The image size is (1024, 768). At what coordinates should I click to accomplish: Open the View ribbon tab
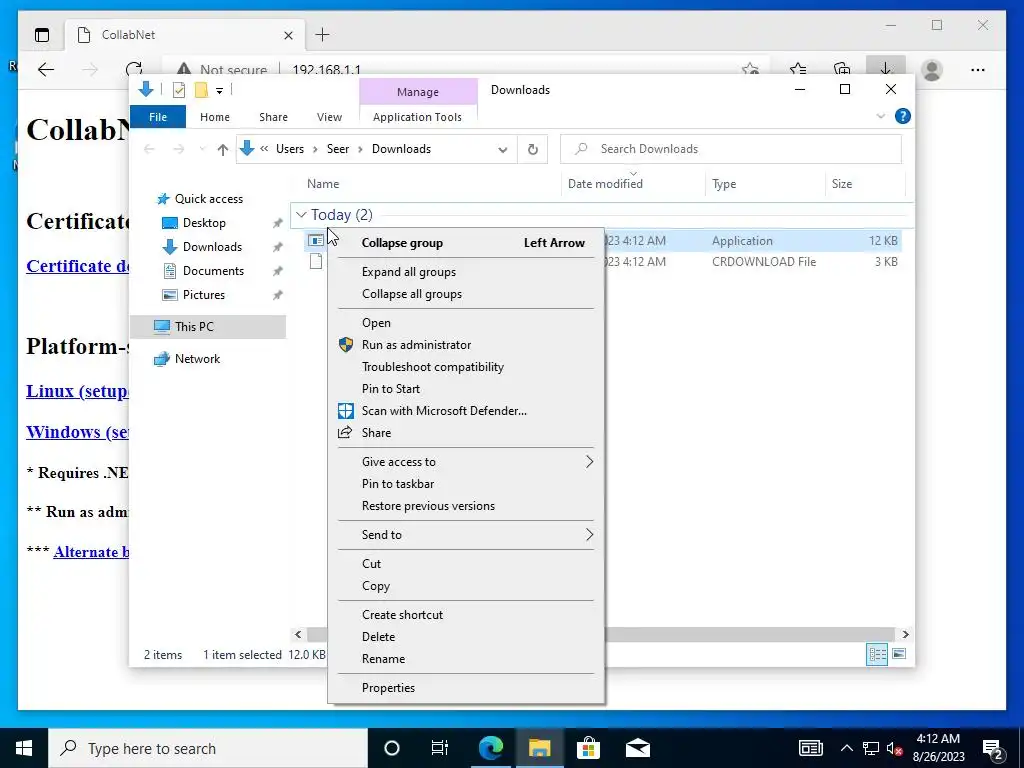329,117
